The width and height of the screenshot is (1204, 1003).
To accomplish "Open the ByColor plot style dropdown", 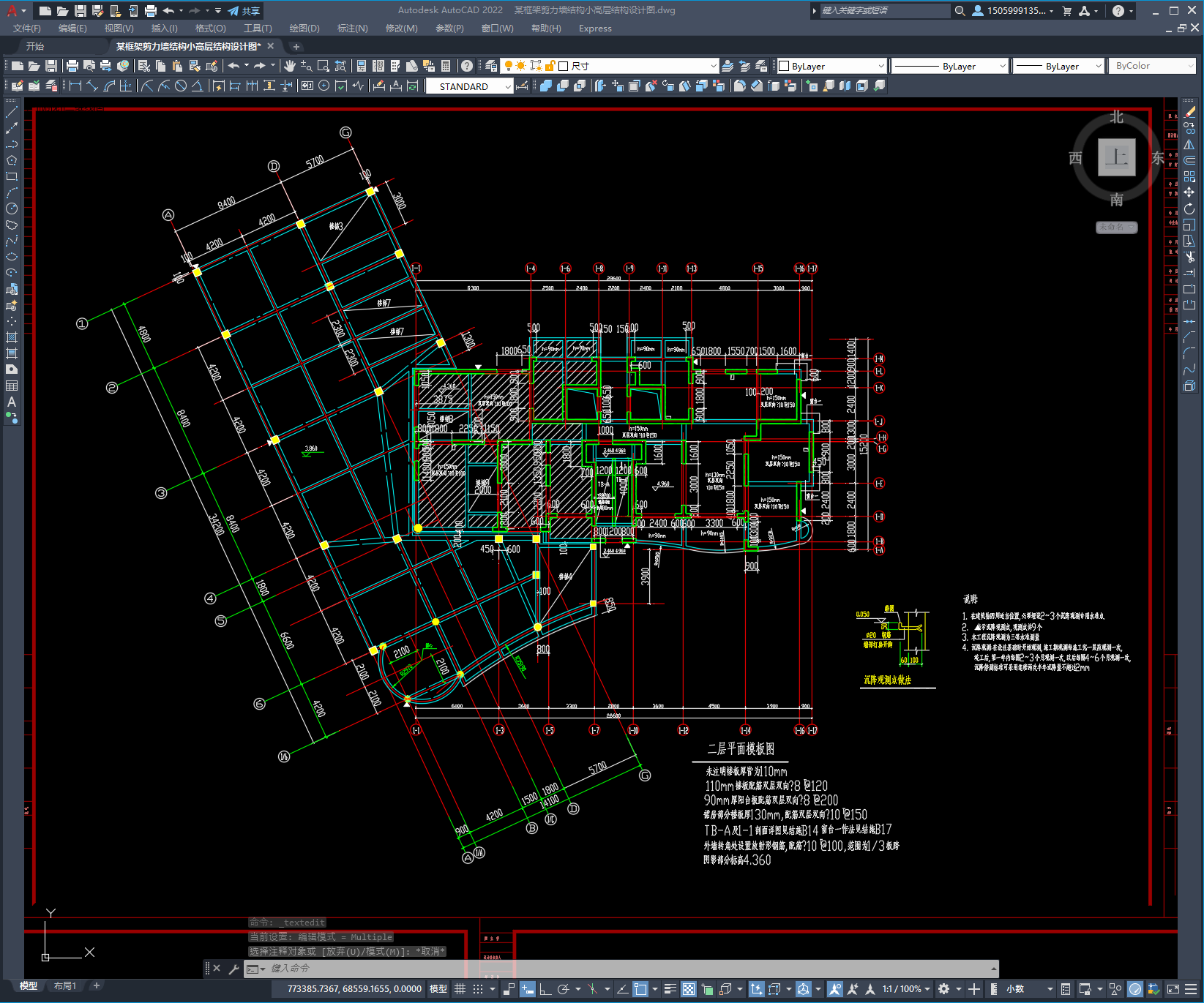I will click(1152, 66).
